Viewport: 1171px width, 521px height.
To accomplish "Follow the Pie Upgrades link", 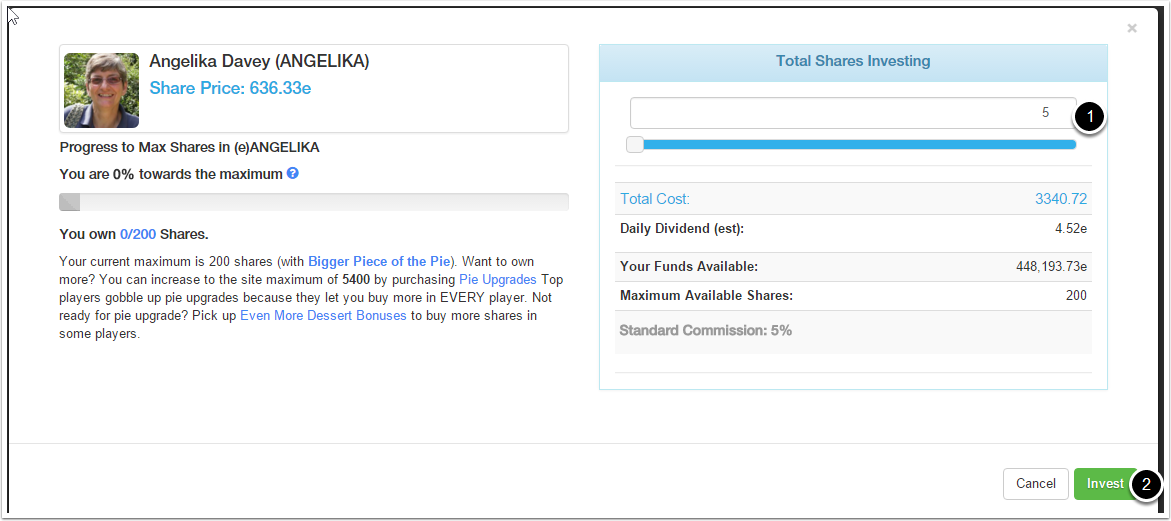I will pos(497,279).
